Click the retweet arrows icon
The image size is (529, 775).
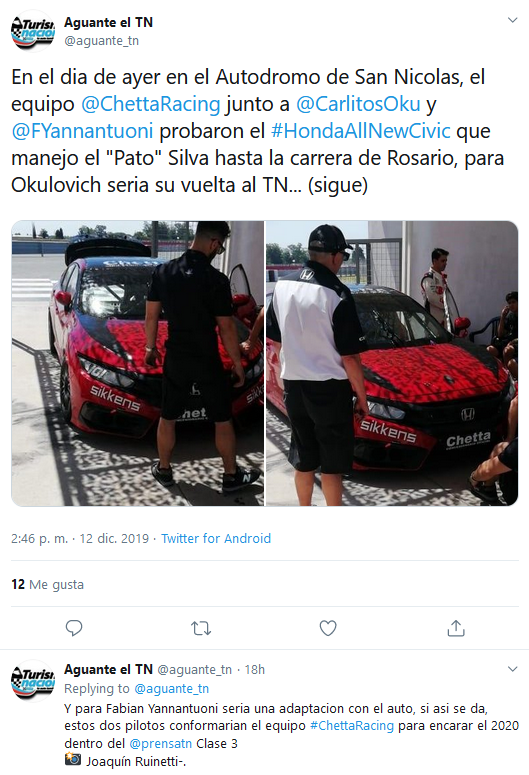tap(201, 628)
